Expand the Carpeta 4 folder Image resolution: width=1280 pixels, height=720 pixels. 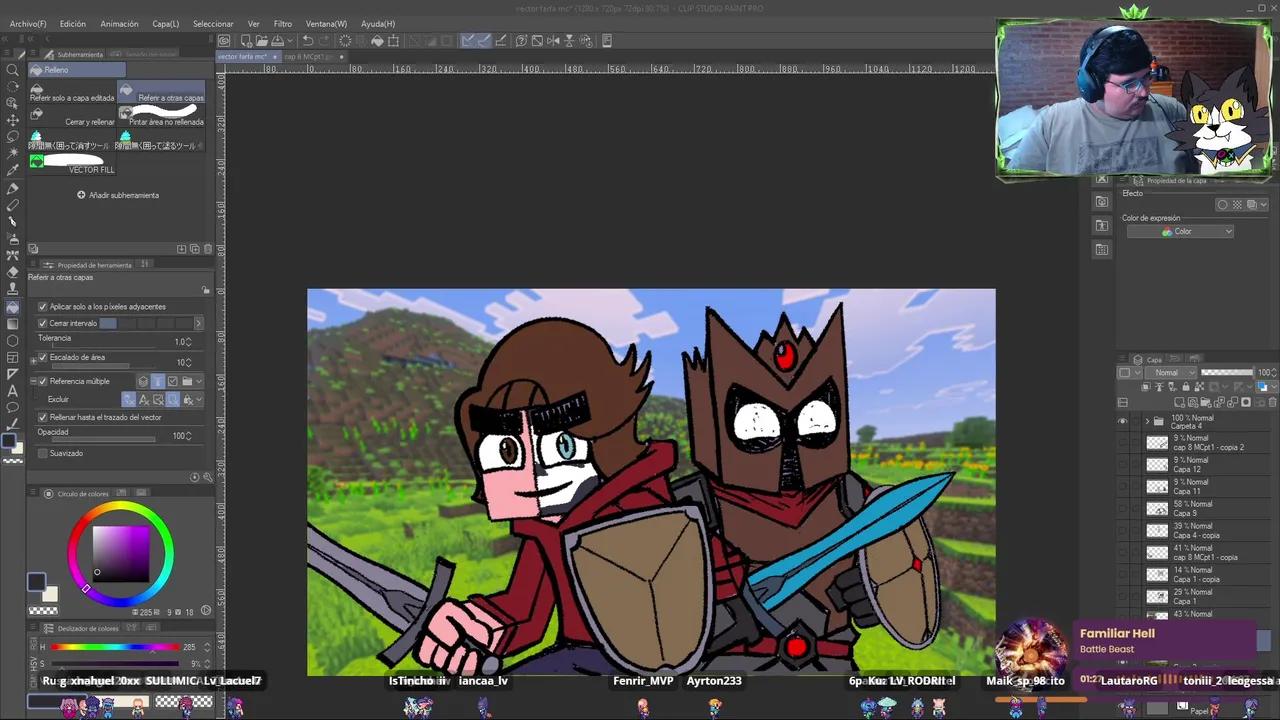point(1147,422)
